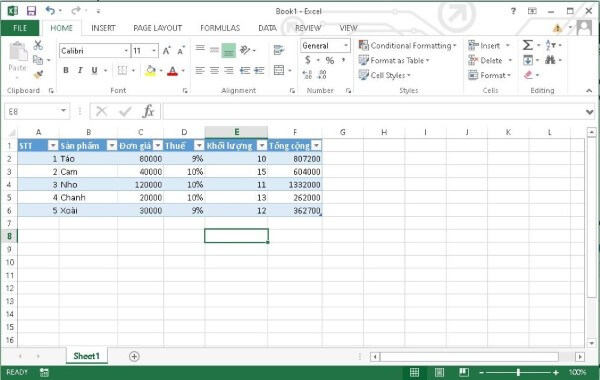Screen dimensions: 600x380
Task: Apply yellow fill color bucket
Action: (x=151, y=70)
